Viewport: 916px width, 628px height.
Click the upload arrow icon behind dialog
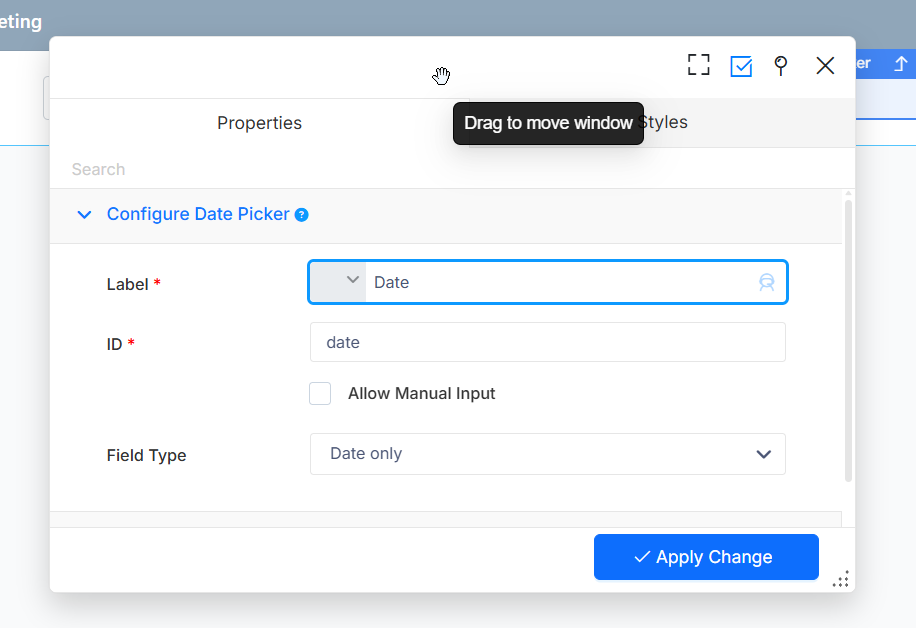900,64
